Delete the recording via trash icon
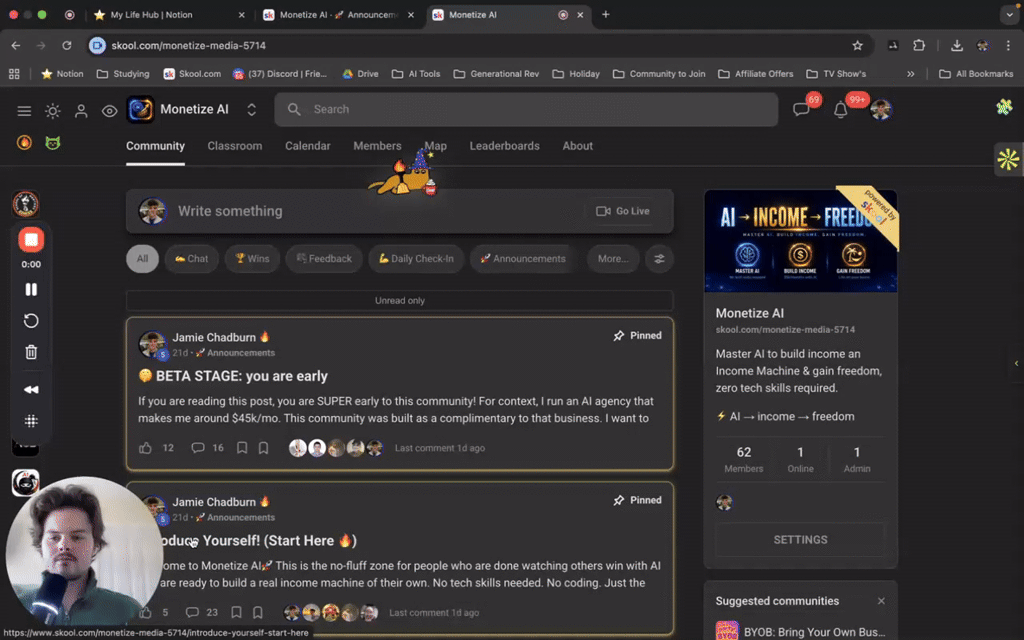 pos(31,353)
